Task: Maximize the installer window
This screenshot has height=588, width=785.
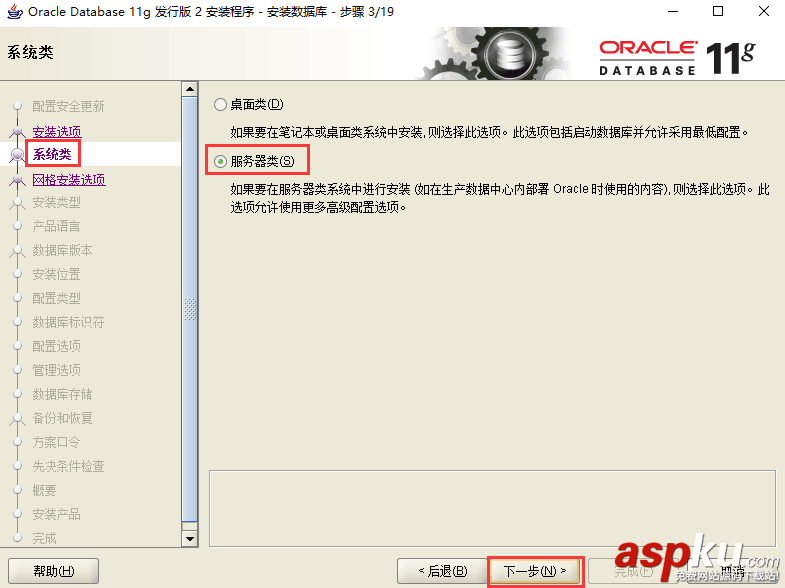Action: pos(718,12)
